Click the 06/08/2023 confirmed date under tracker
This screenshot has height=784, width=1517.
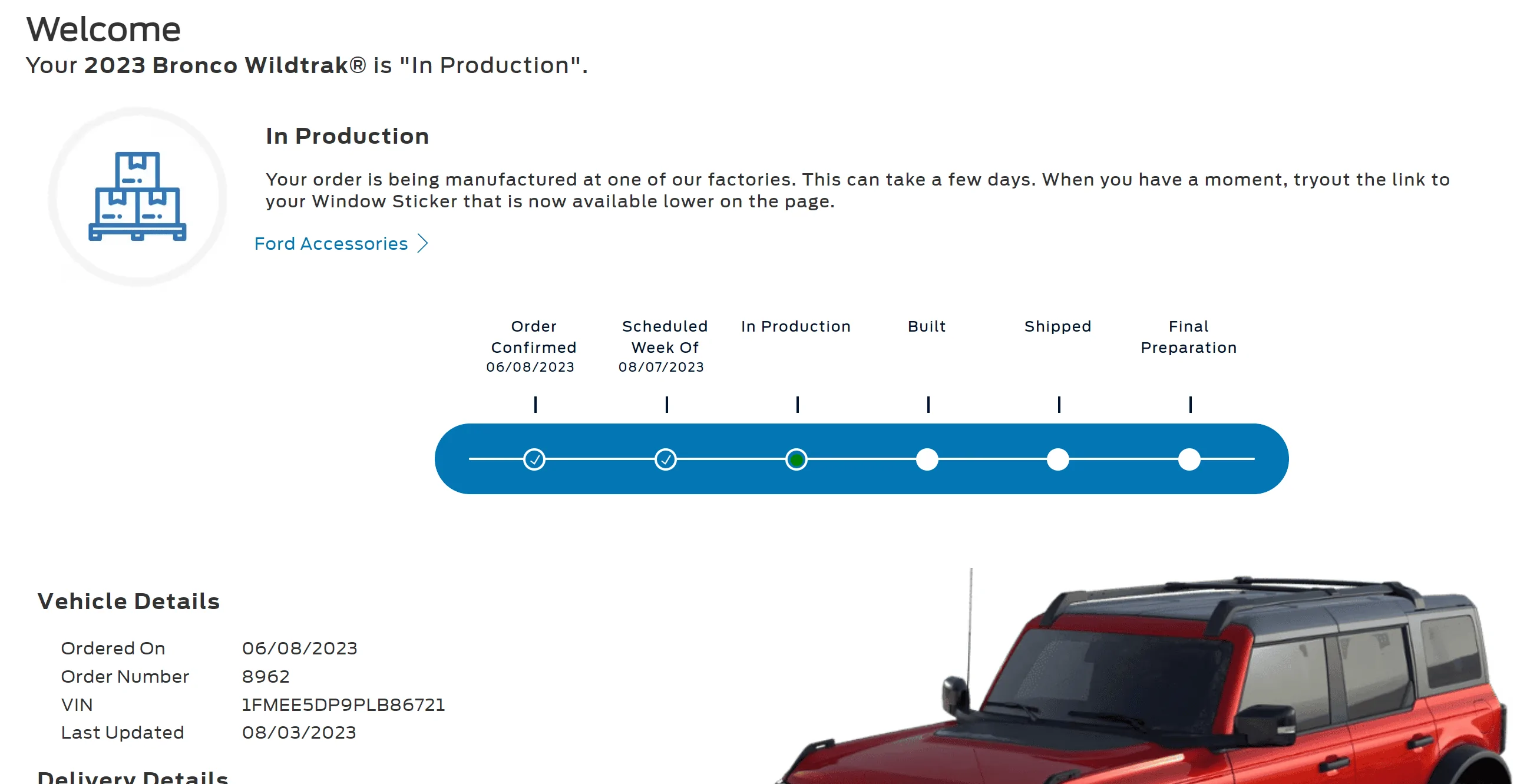click(530, 367)
